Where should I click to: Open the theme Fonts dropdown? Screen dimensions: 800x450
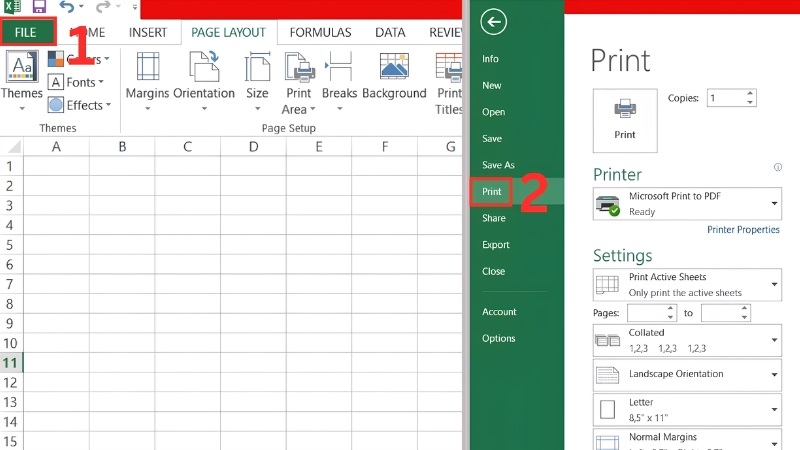point(76,82)
